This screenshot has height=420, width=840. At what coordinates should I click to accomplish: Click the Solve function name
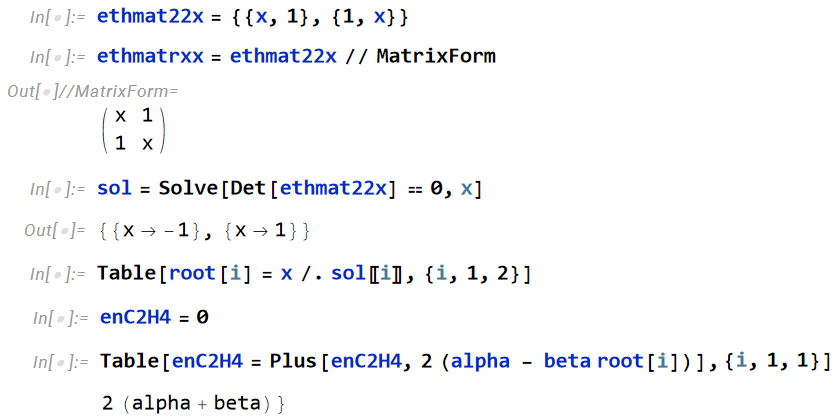(x=189, y=188)
